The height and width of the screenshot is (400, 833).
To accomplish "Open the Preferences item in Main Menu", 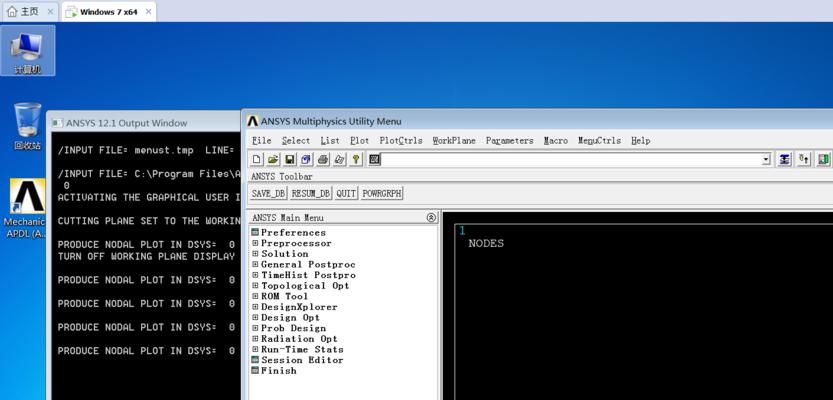I will (293, 233).
